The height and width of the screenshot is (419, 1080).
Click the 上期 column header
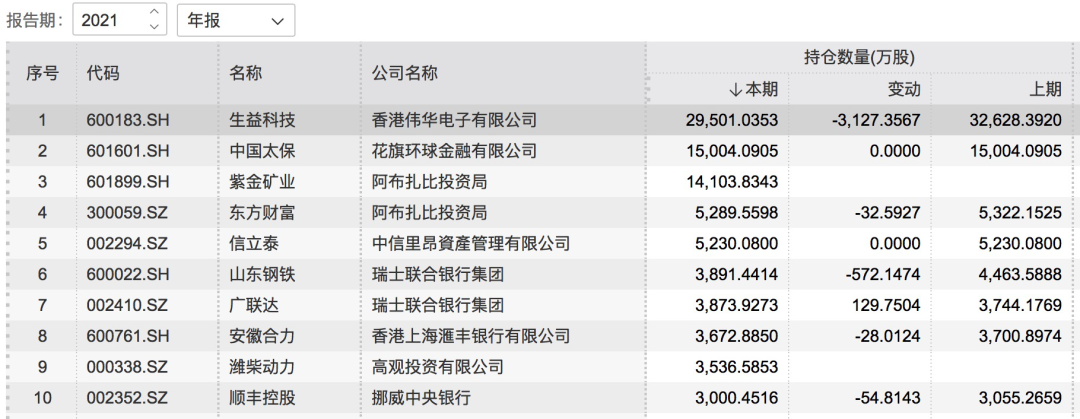pos(1046,90)
